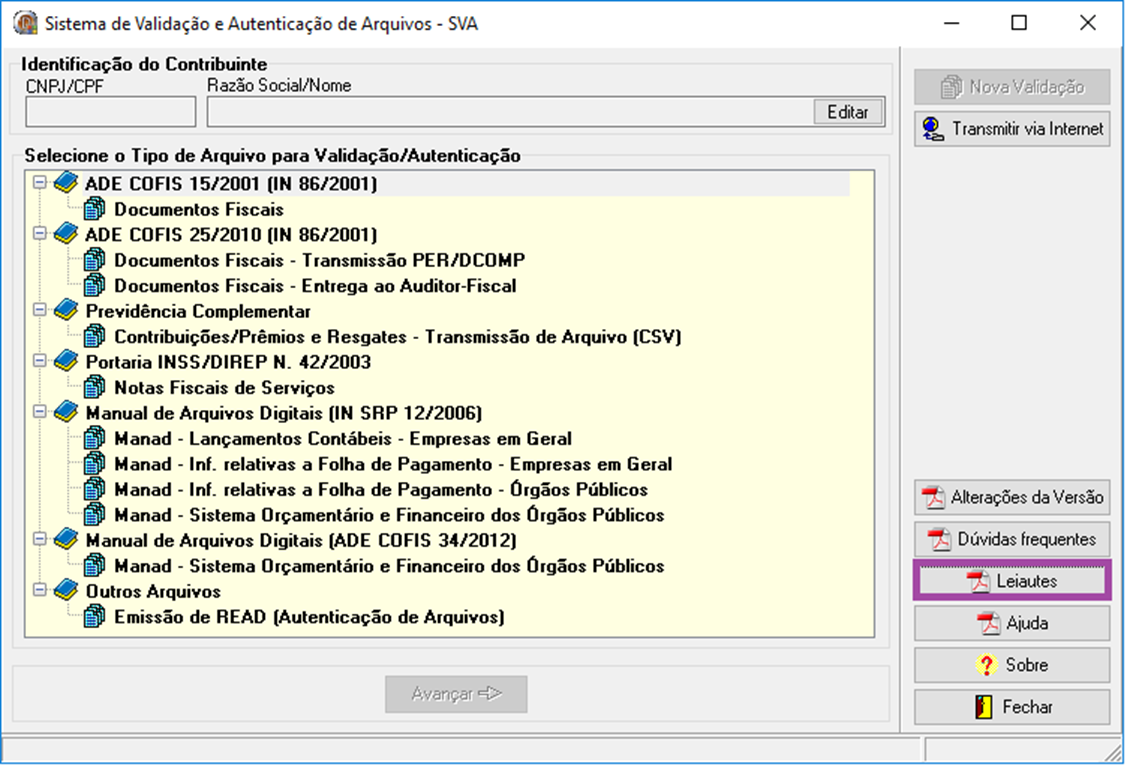Click the document icon beside Notas Fiscais de Serviços

[95, 387]
